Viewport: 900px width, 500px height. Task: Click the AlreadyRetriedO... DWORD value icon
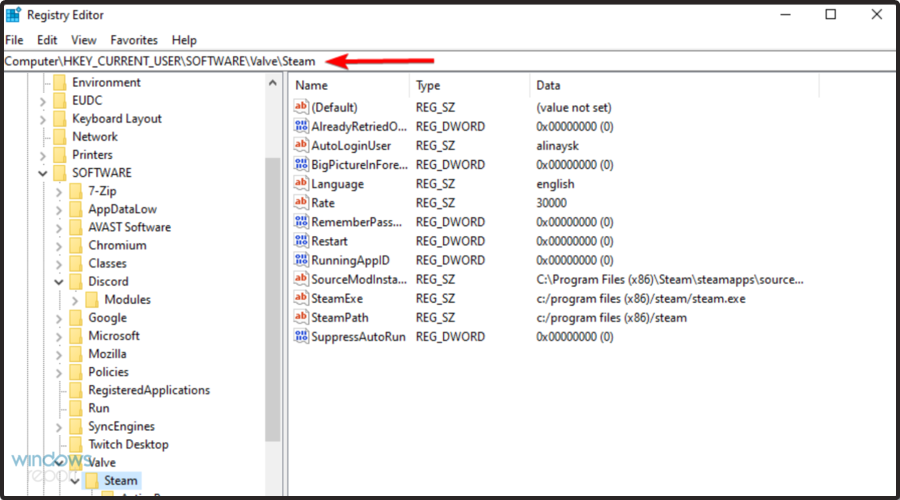click(x=301, y=126)
